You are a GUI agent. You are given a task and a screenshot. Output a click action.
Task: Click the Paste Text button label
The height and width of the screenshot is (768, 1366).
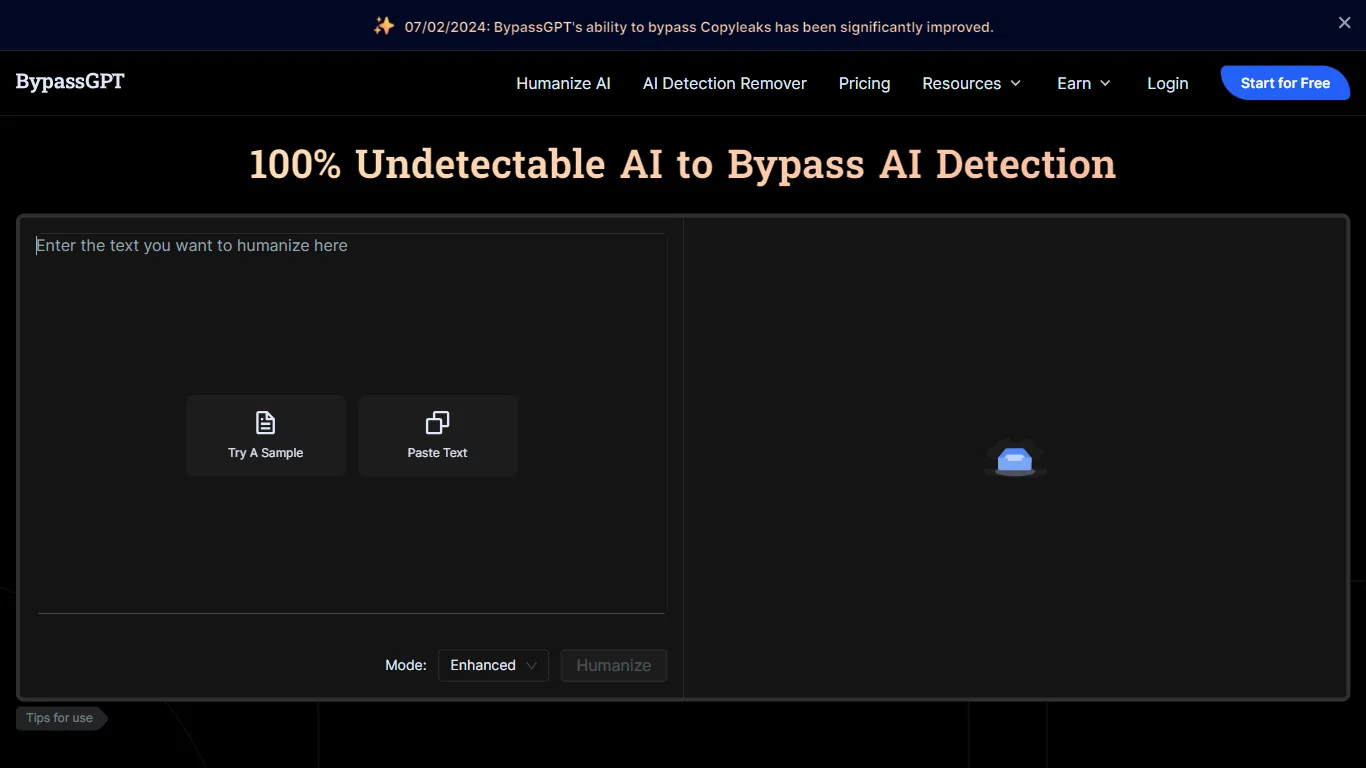coord(437,453)
